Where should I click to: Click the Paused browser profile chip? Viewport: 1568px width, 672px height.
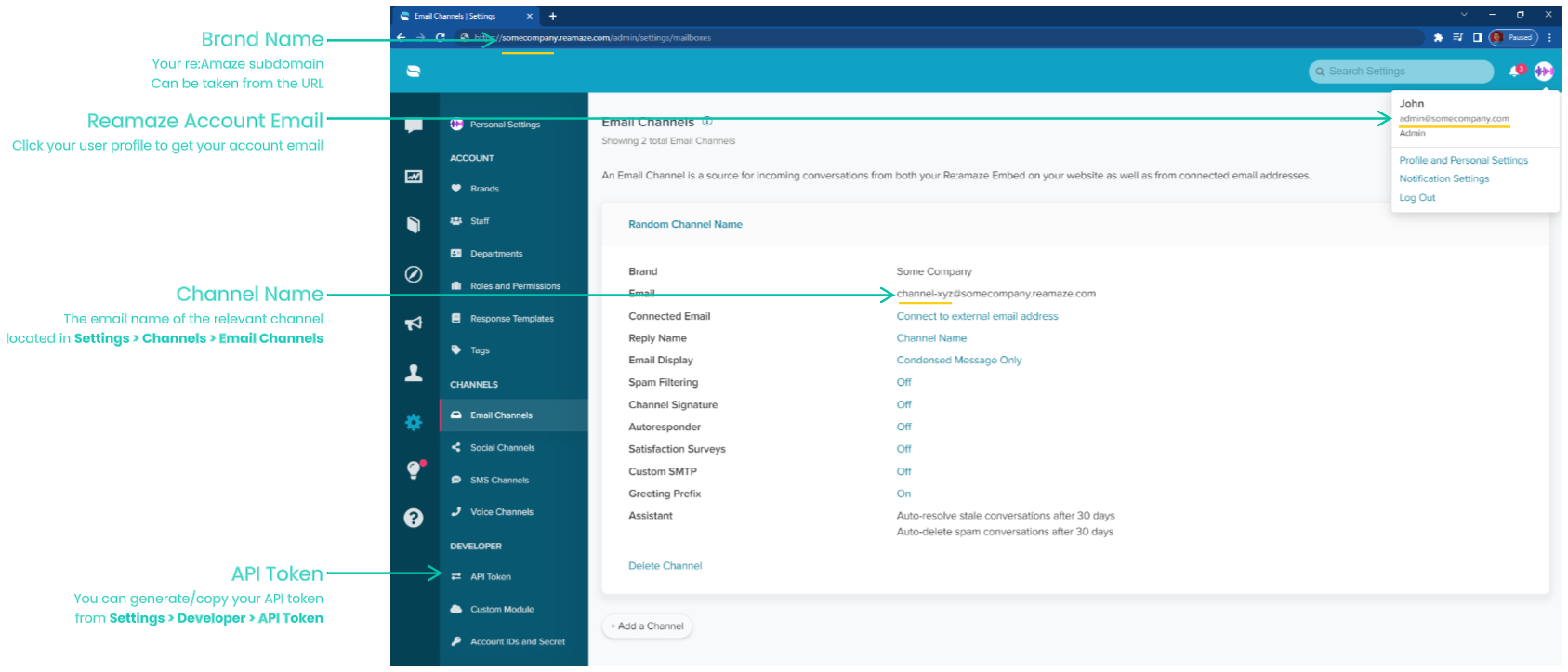pyautogui.click(x=1513, y=37)
